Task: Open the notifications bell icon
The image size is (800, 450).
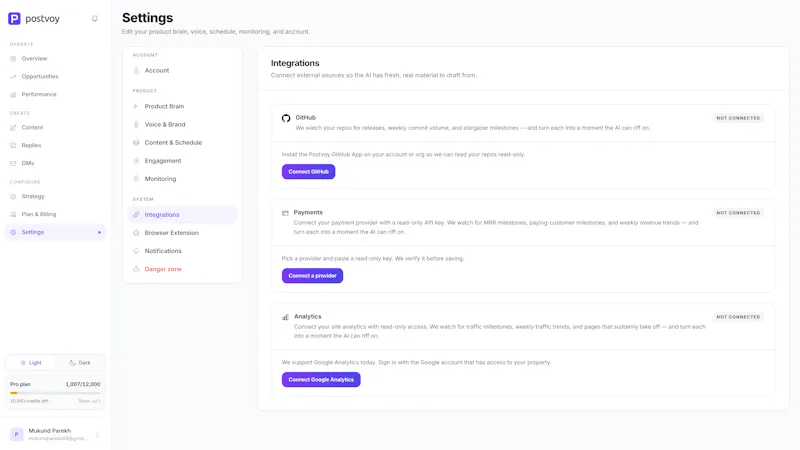Action: [94, 19]
